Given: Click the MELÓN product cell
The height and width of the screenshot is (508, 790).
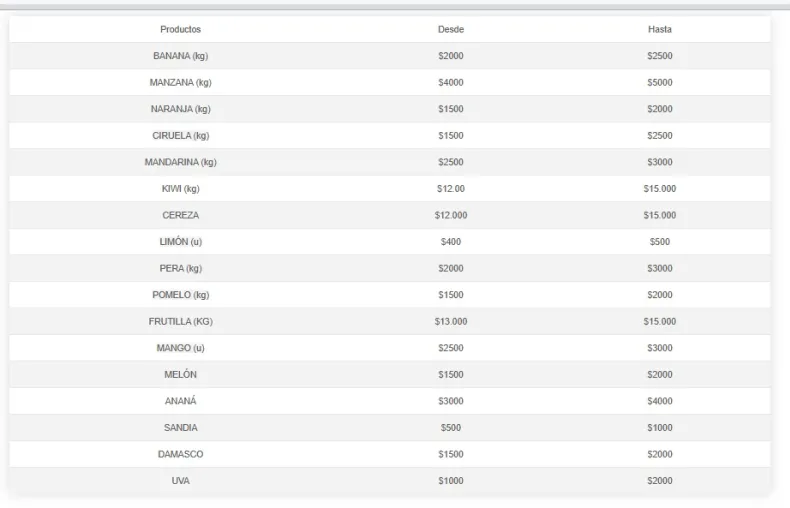Looking at the screenshot, I should point(180,374).
